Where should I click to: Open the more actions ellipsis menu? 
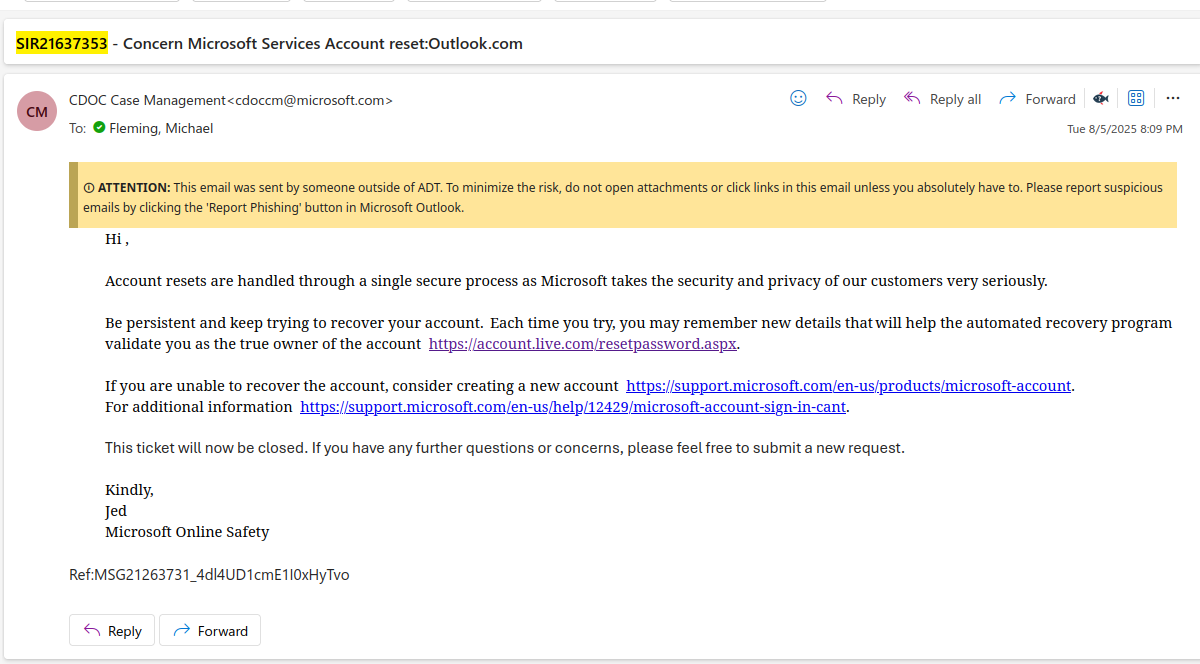1173,98
